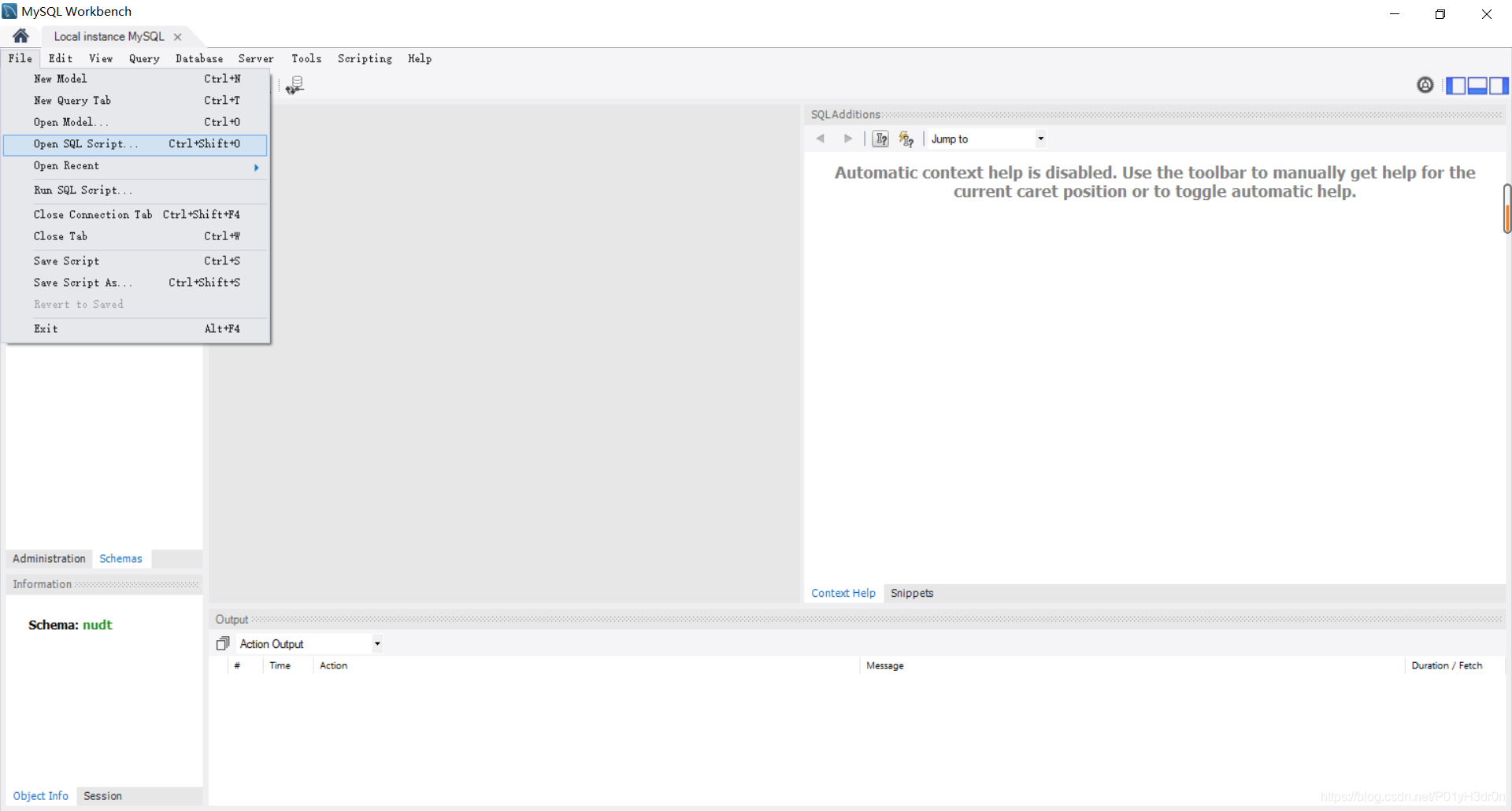Viewport: 1512px width, 811px height.
Task: Open the preferences gear icon
Action: pyautogui.click(x=1425, y=85)
